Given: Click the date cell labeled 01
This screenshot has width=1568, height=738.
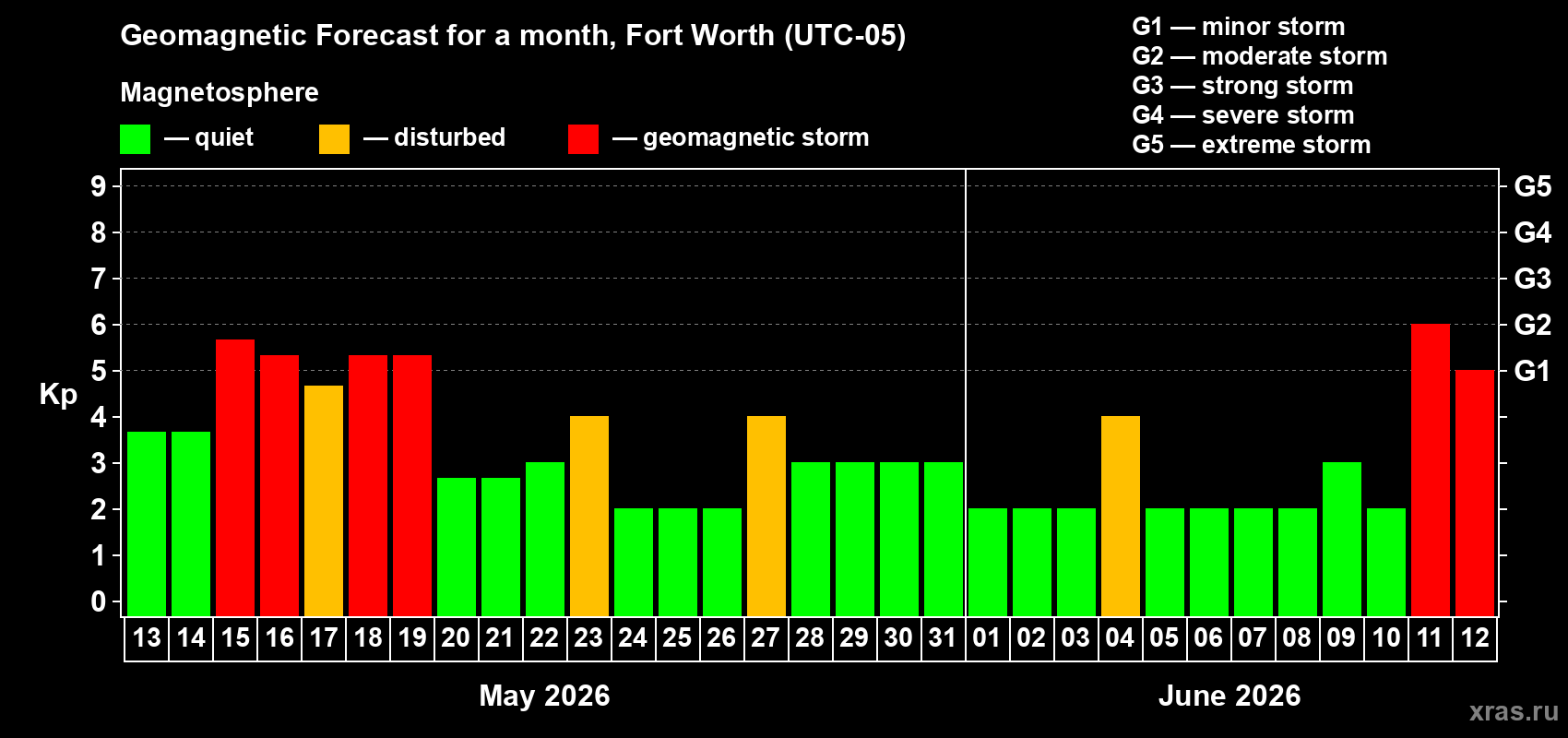Looking at the screenshot, I should 988,638.
